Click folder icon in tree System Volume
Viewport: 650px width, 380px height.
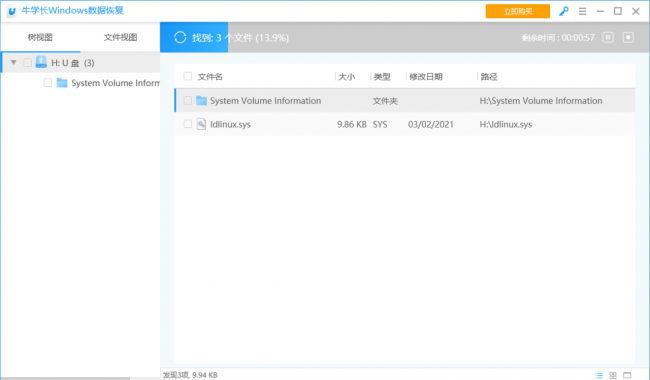[62, 82]
